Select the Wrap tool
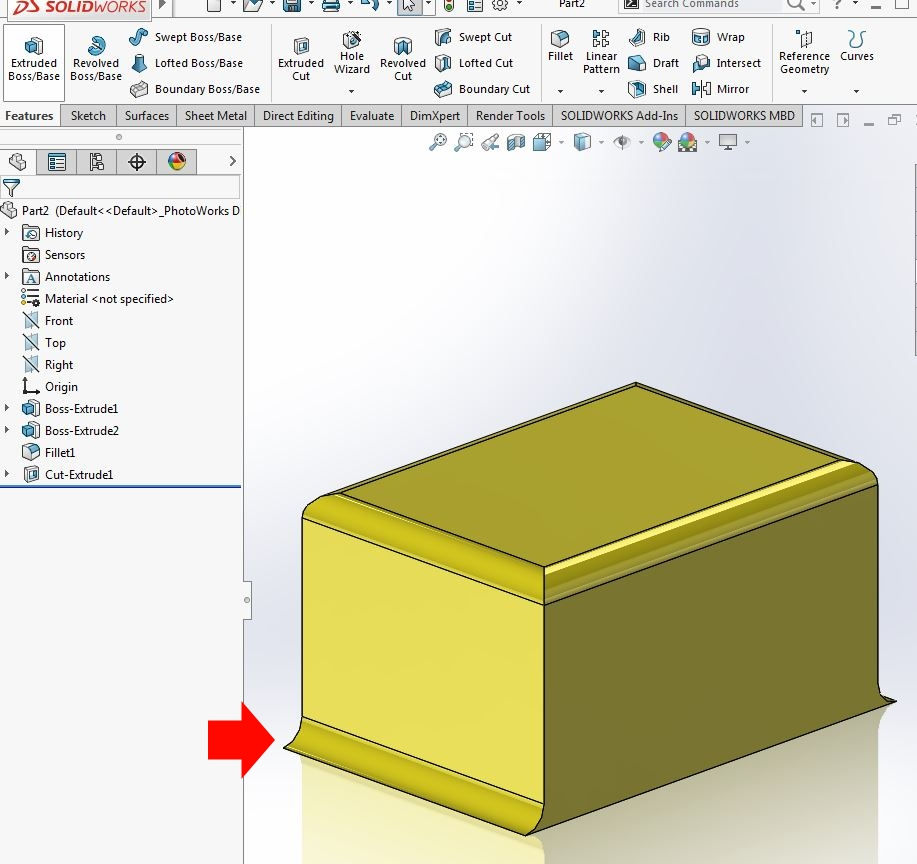Image resolution: width=917 pixels, height=864 pixels. [x=718, y=37]
